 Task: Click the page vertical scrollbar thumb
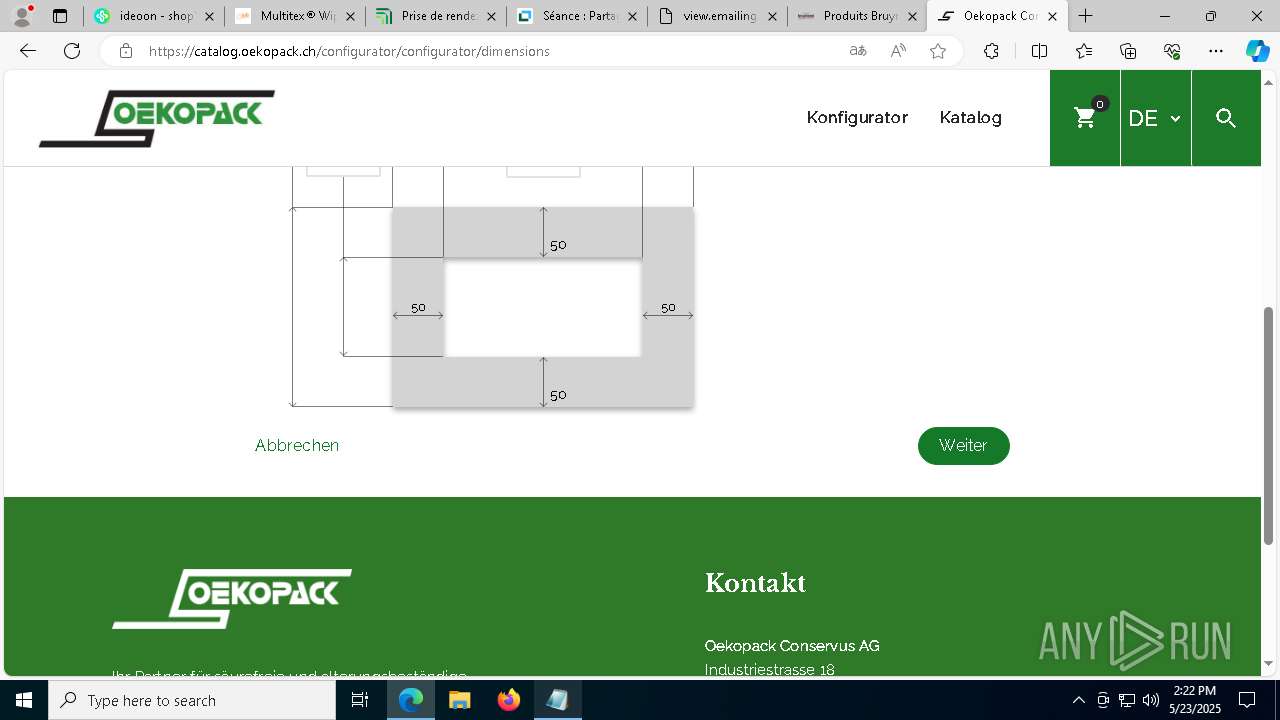pyautogui.click(x=1269, y=425)
